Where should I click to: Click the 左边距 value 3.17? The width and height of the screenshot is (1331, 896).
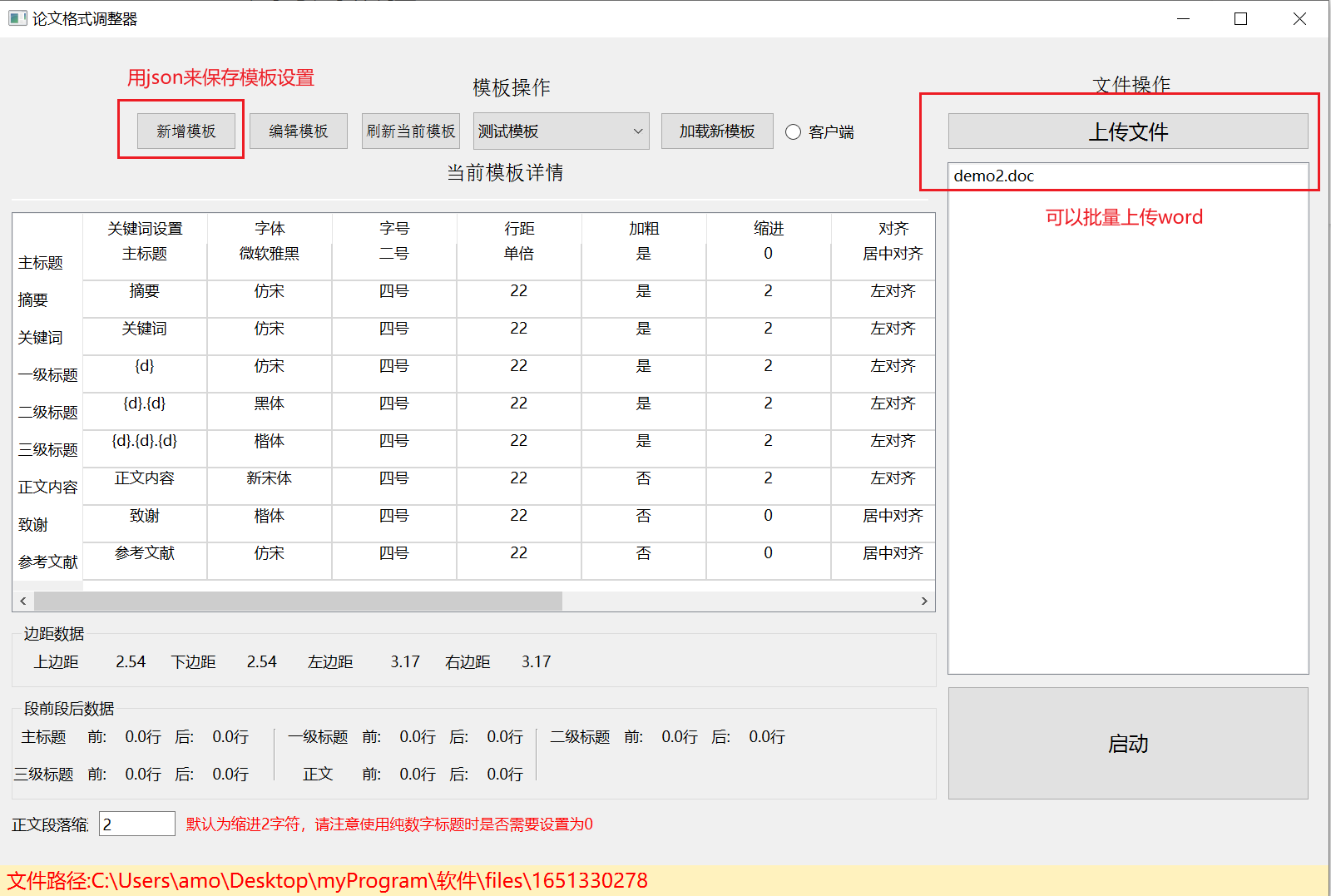click(405, 662)
